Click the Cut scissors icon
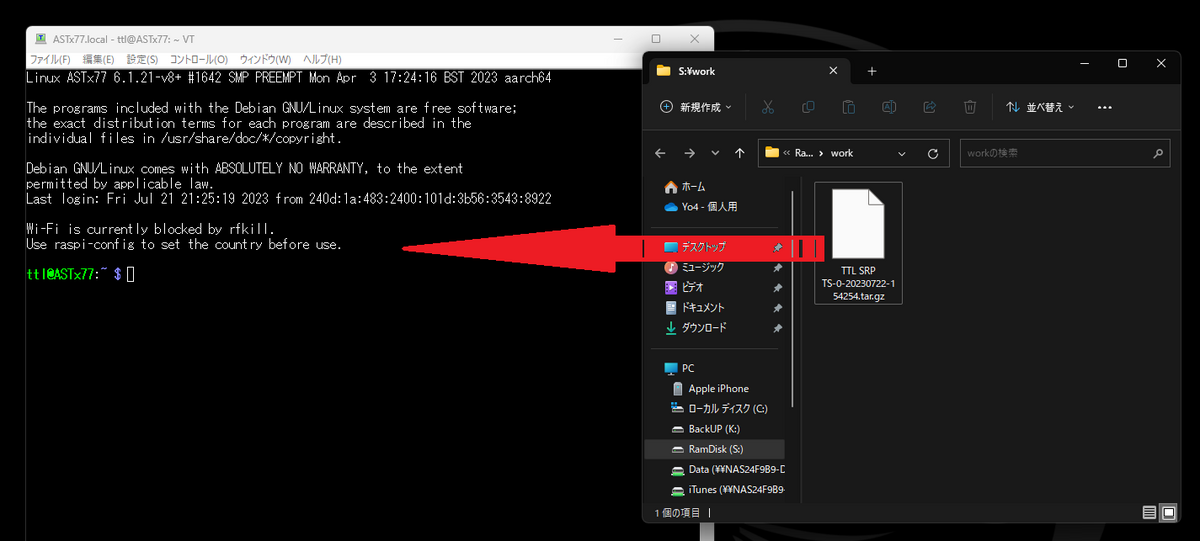Screen dimensions: 1200x541 pos(768,107)
